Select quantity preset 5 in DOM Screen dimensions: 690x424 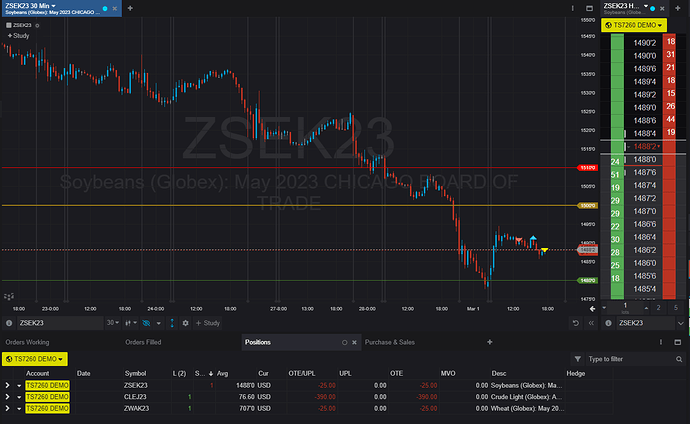point(676,307)
